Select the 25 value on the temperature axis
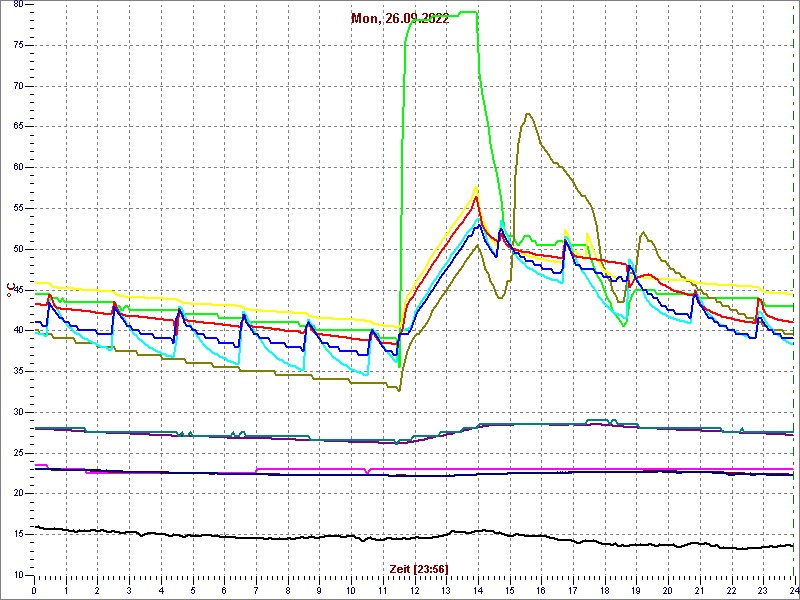Image resolution: width=800 pixels, height=600 pixels. (17, 453)
